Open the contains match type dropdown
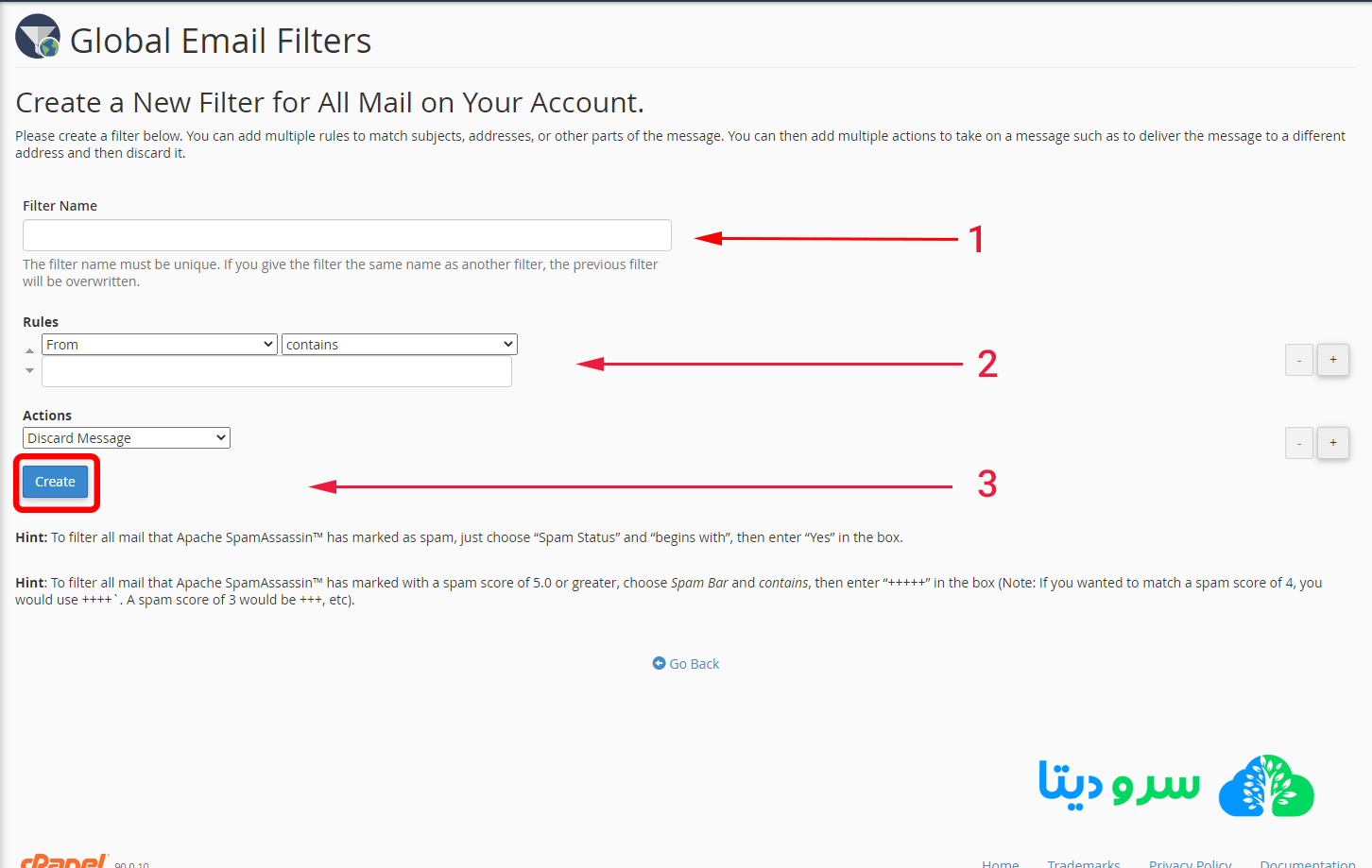This screenshot has height=868, width=1372. tap(399, 345)
